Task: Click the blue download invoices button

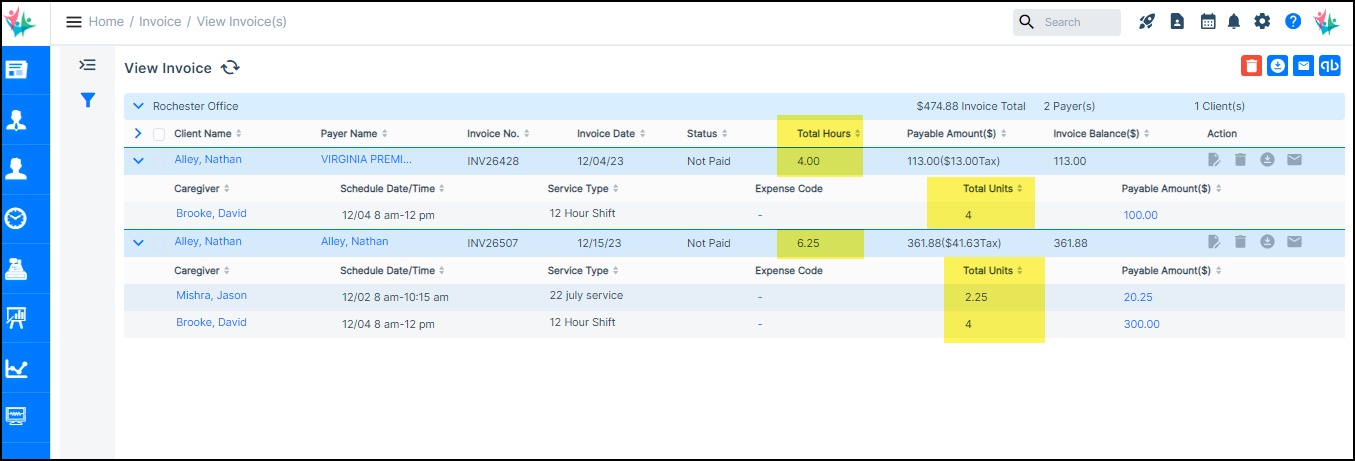Action: coord(1277,66)
